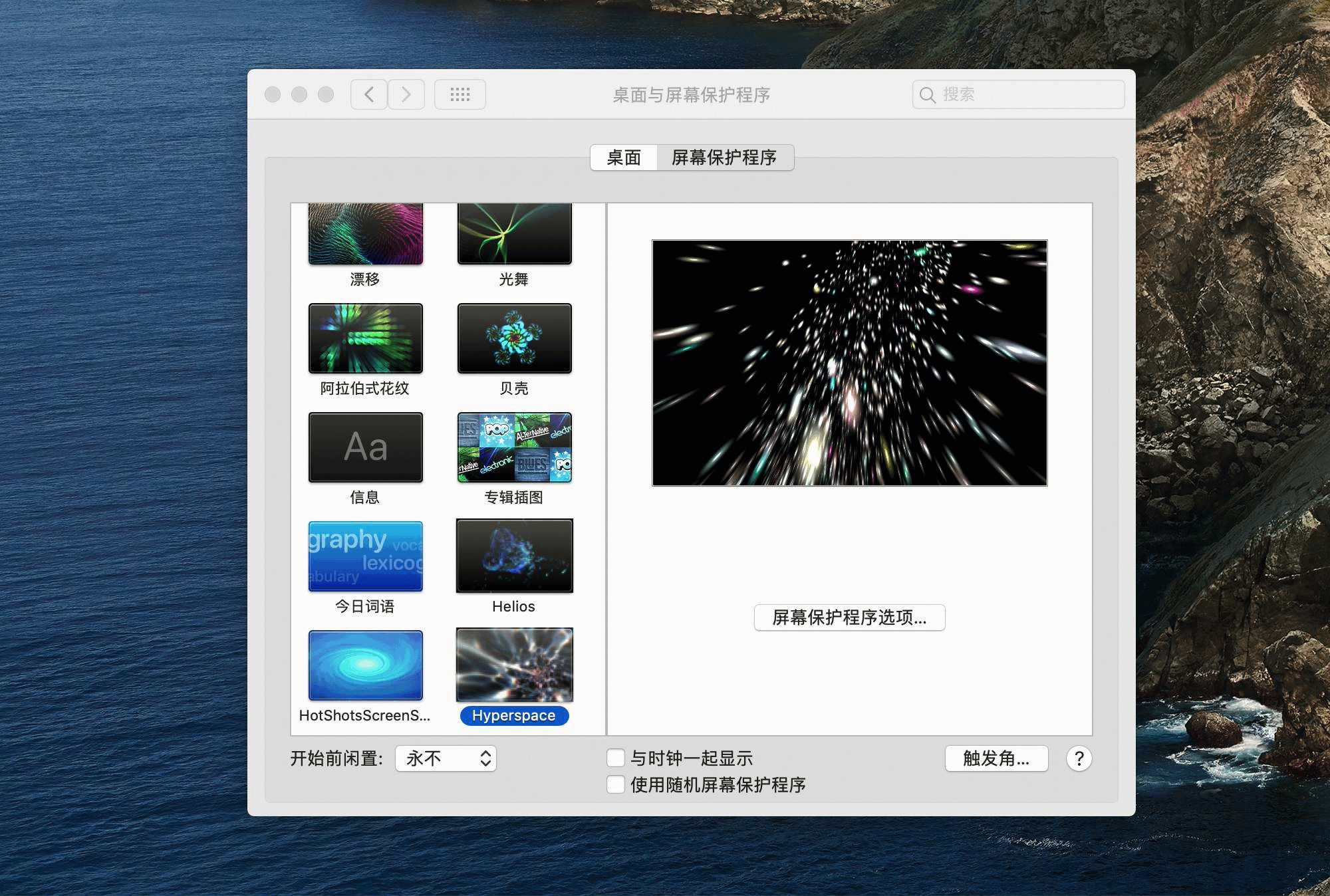The image size is (1330, 896).
Task: Go back with the left chevron button
Action: point(369,94)
